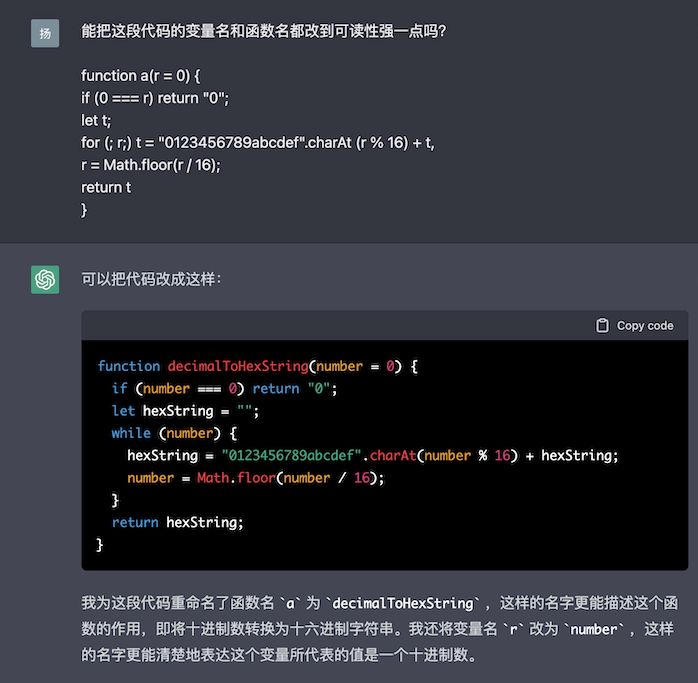Click the clipboard icon in code header
This screenshot has height=683, width=698.
602,325
